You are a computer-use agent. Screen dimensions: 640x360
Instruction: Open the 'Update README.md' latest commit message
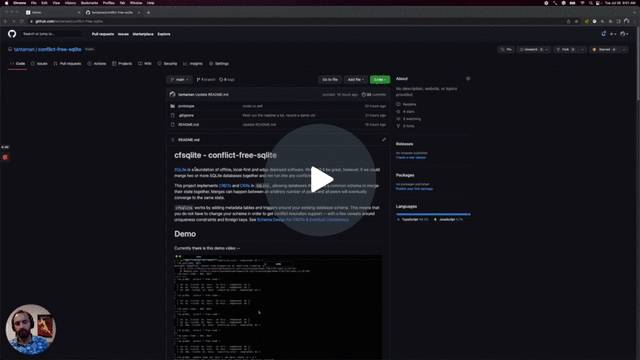point(211,95)
